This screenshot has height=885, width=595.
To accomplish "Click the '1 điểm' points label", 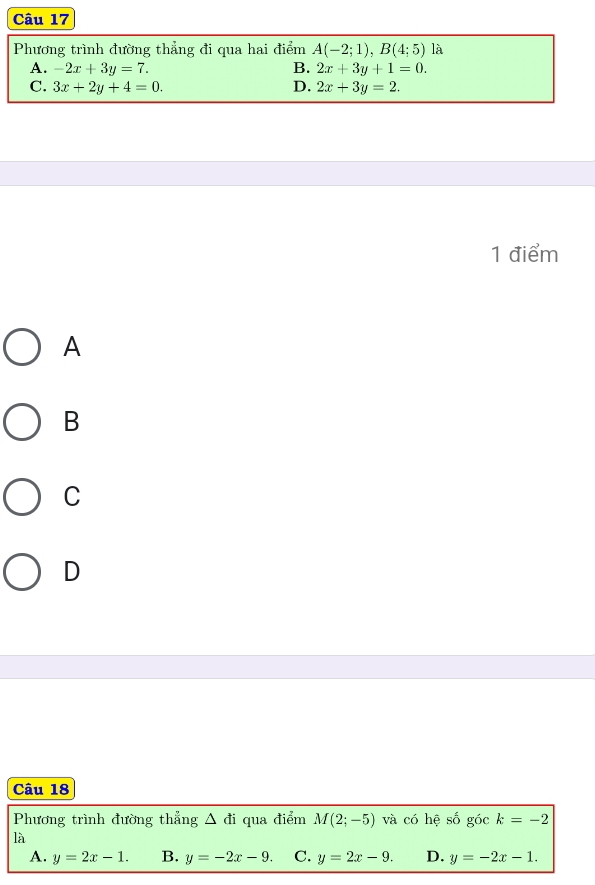I will point(524,255).
